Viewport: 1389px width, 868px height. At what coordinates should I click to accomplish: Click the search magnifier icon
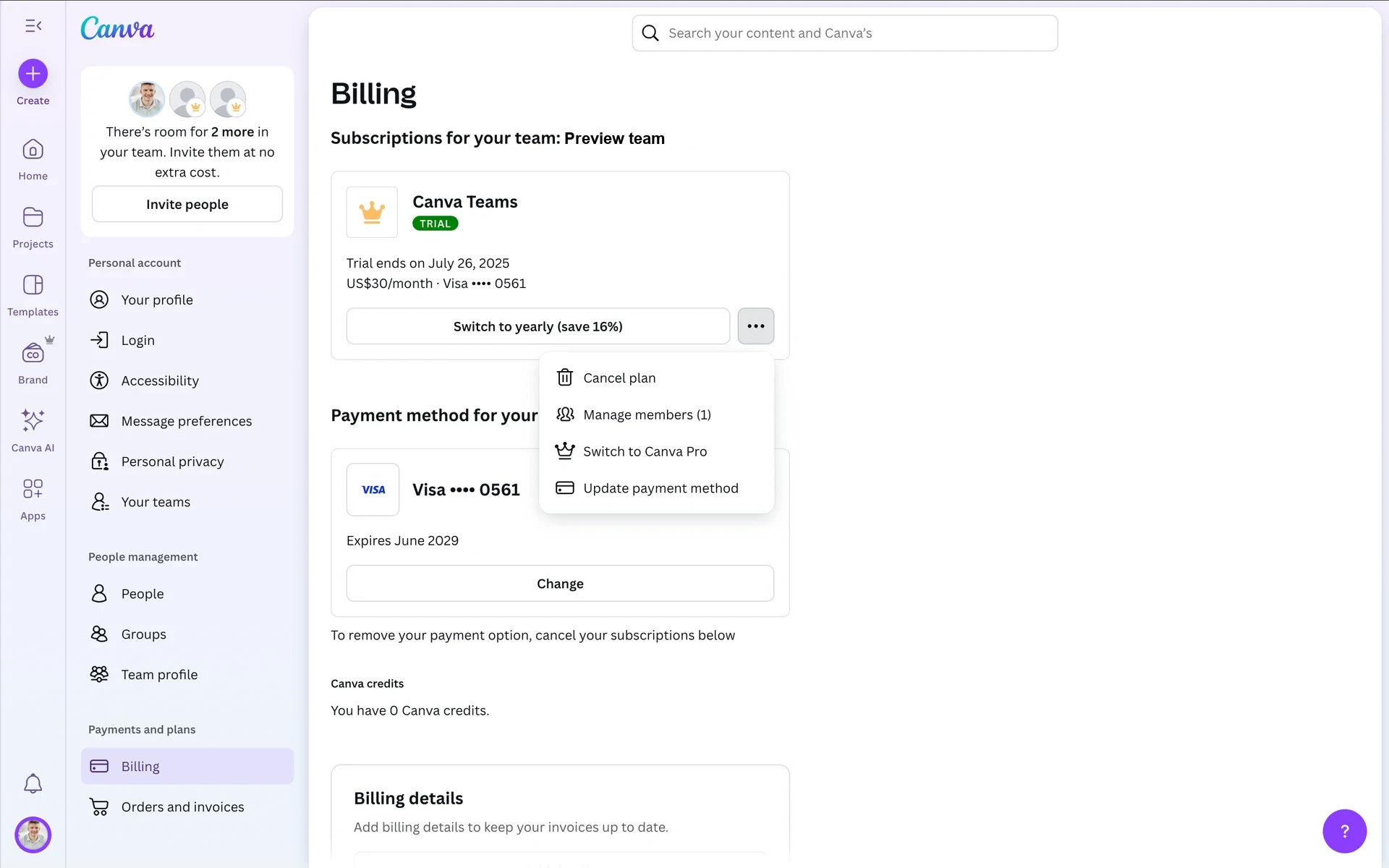[650, 33]
